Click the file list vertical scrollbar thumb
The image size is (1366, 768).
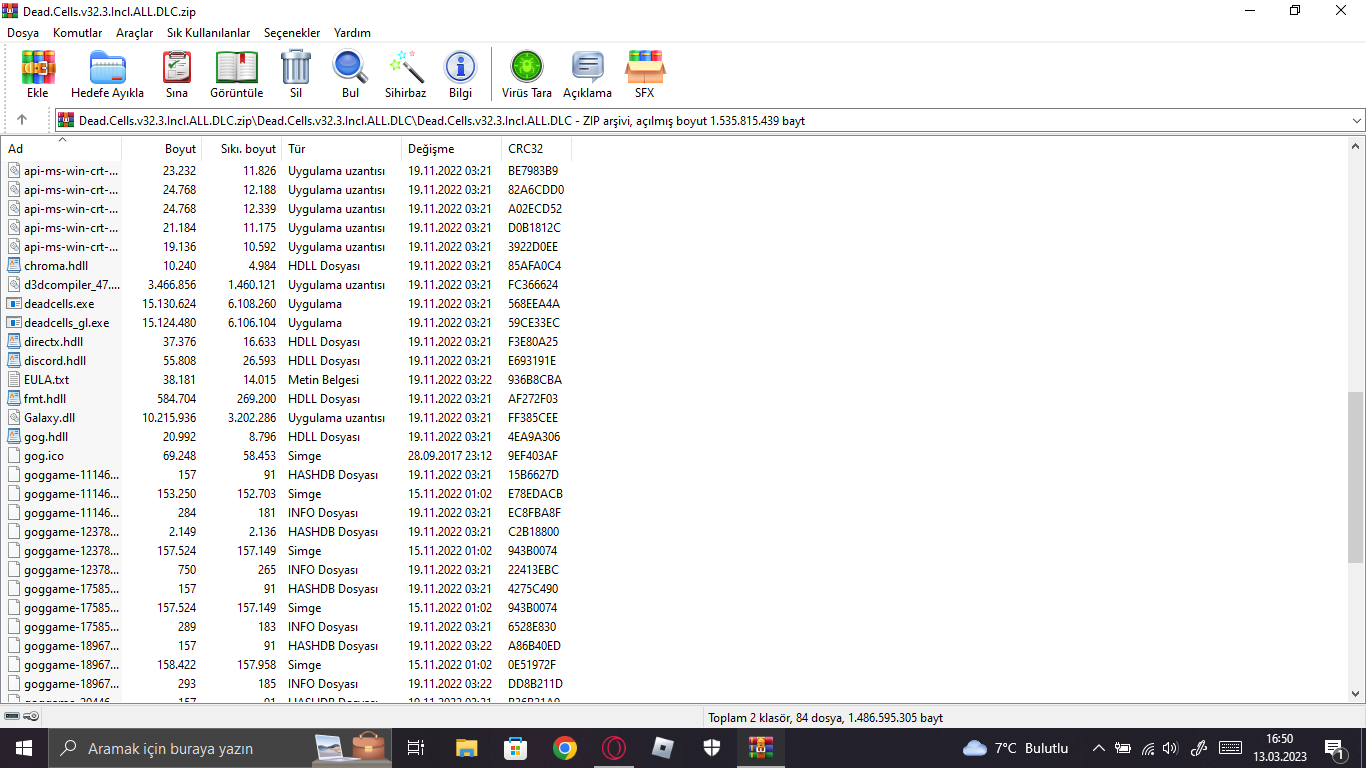coord(1356,477)
